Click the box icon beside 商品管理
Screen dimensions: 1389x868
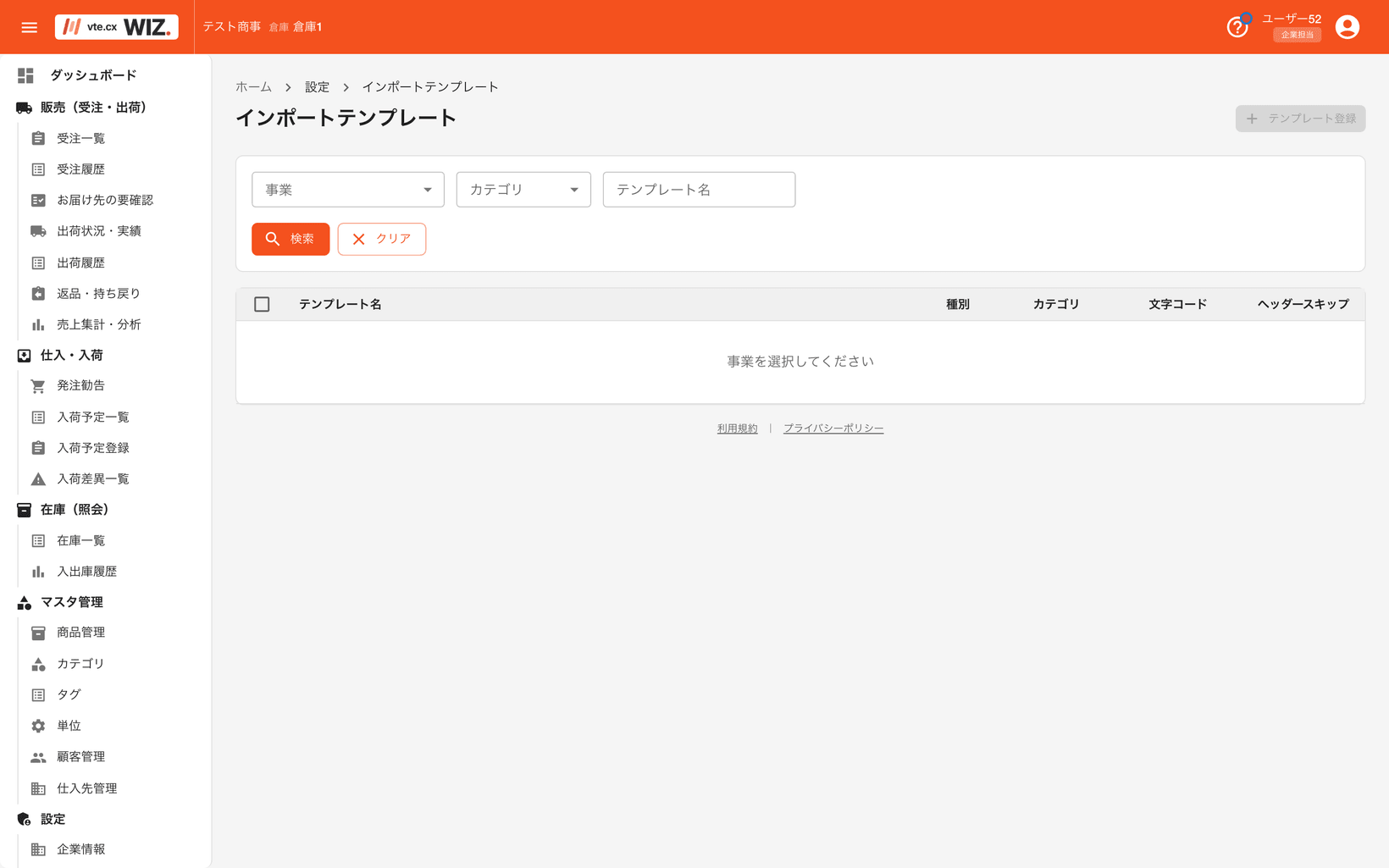coord(38,633)
